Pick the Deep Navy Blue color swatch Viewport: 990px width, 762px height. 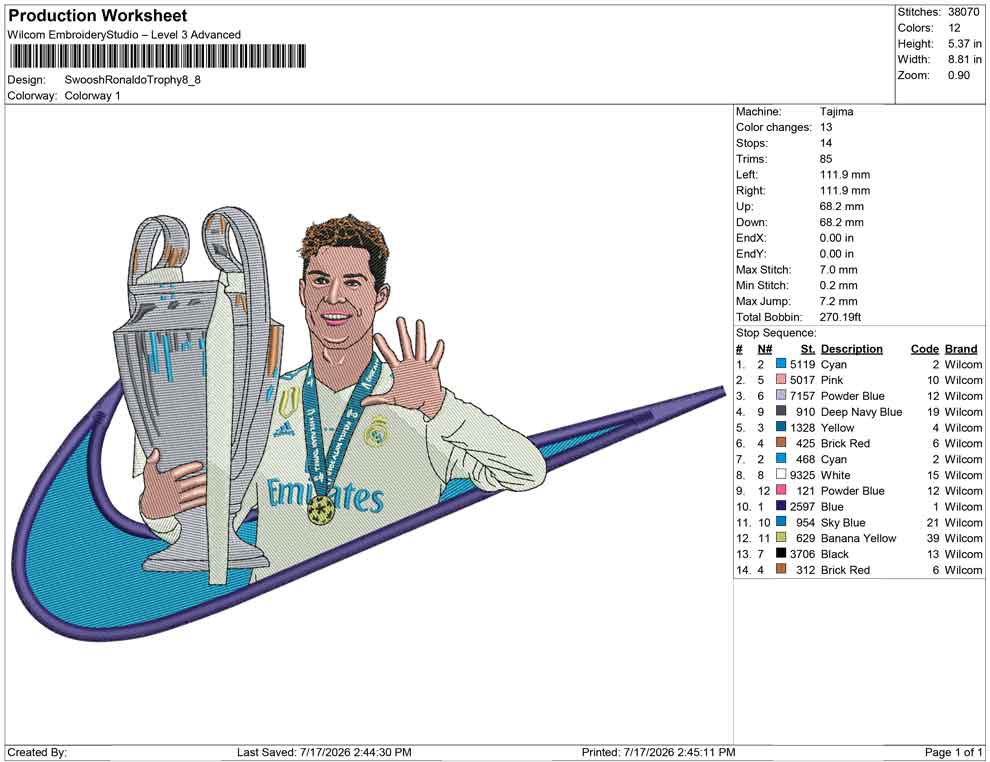(781, 411)
